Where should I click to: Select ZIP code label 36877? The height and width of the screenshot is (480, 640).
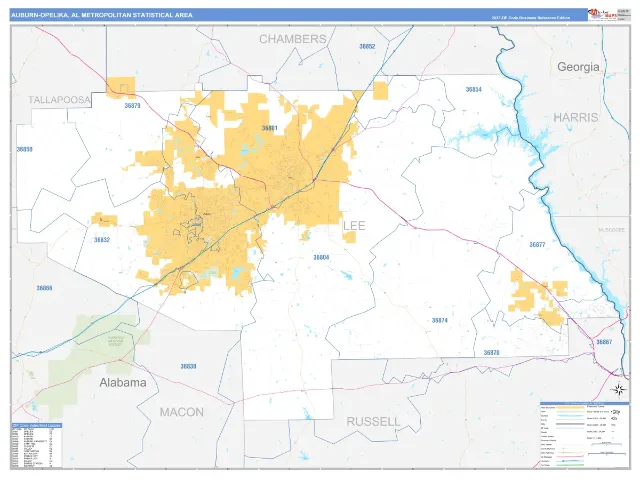pos(537,245)
